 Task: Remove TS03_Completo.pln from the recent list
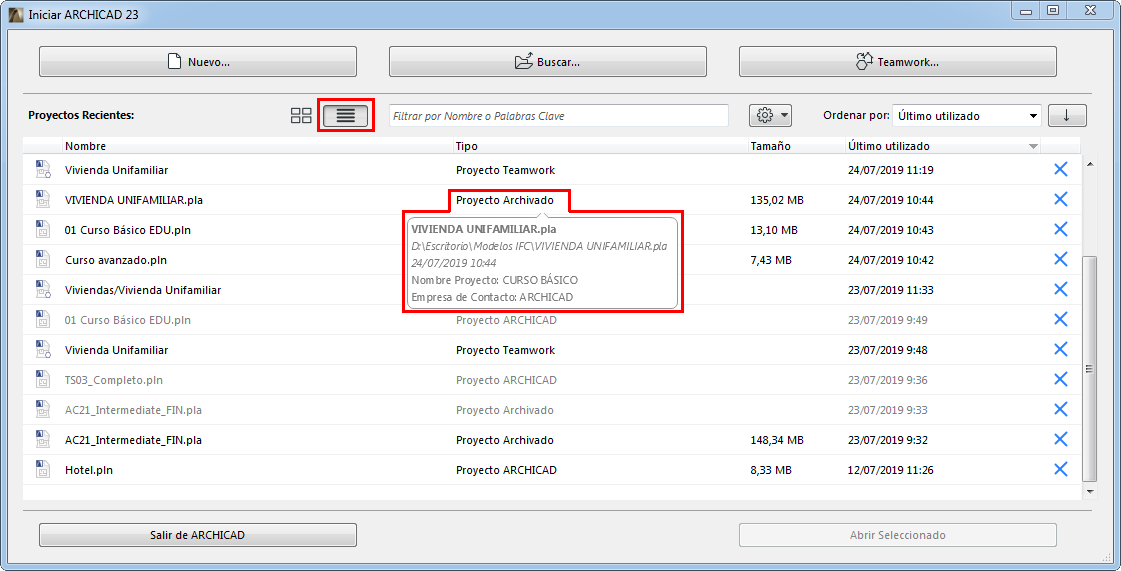(x=1060, y=379)
